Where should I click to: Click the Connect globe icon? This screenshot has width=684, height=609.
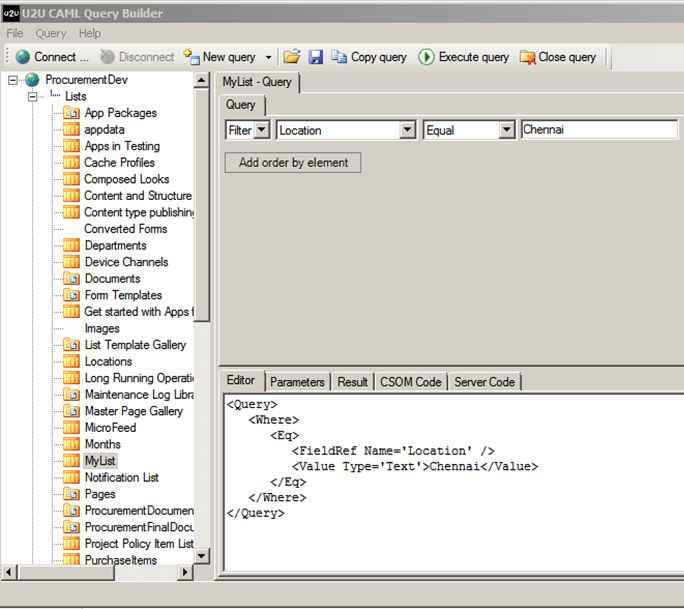click(x=23, y=57)
